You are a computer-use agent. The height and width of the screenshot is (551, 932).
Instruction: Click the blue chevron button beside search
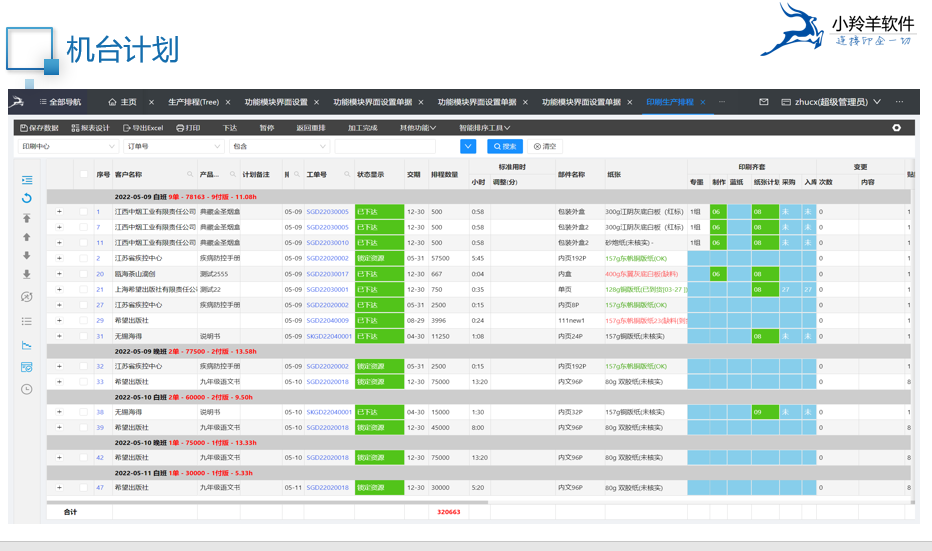pos(468,146)
